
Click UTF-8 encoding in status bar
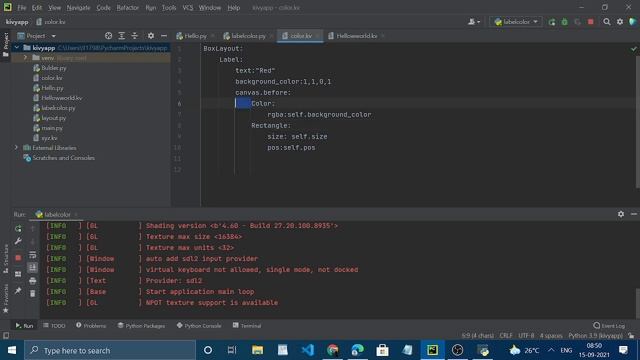click(x=526, y=336)
